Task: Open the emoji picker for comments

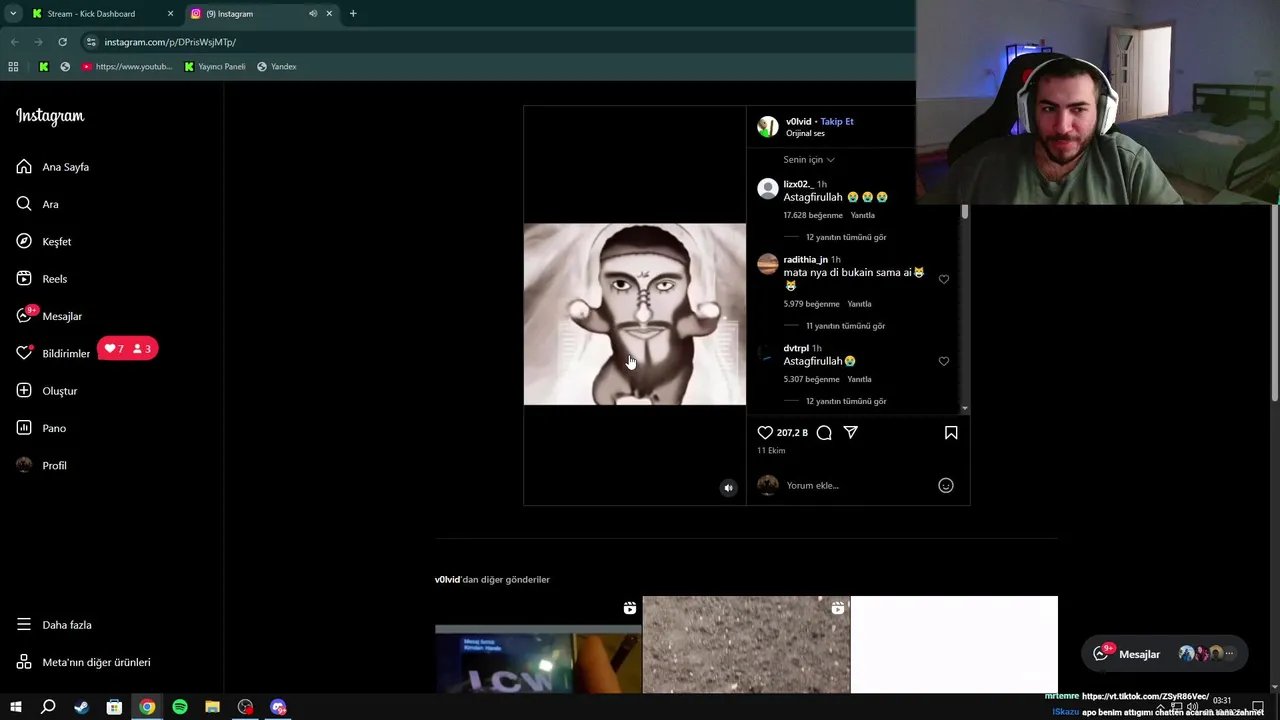Action: tap(946, 485)
